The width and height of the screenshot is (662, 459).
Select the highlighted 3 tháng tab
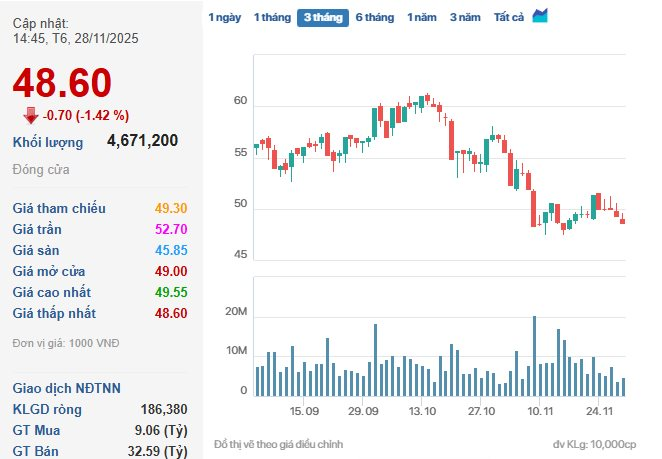pos(322,17)
